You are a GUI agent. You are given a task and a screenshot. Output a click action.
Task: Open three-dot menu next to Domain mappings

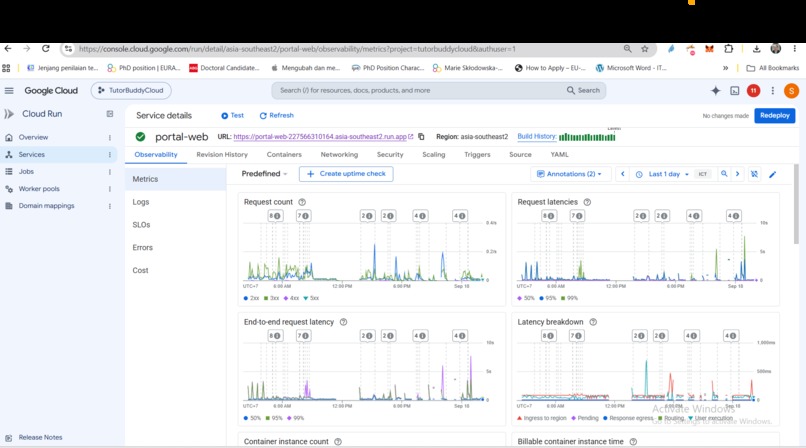coord(109,206)
